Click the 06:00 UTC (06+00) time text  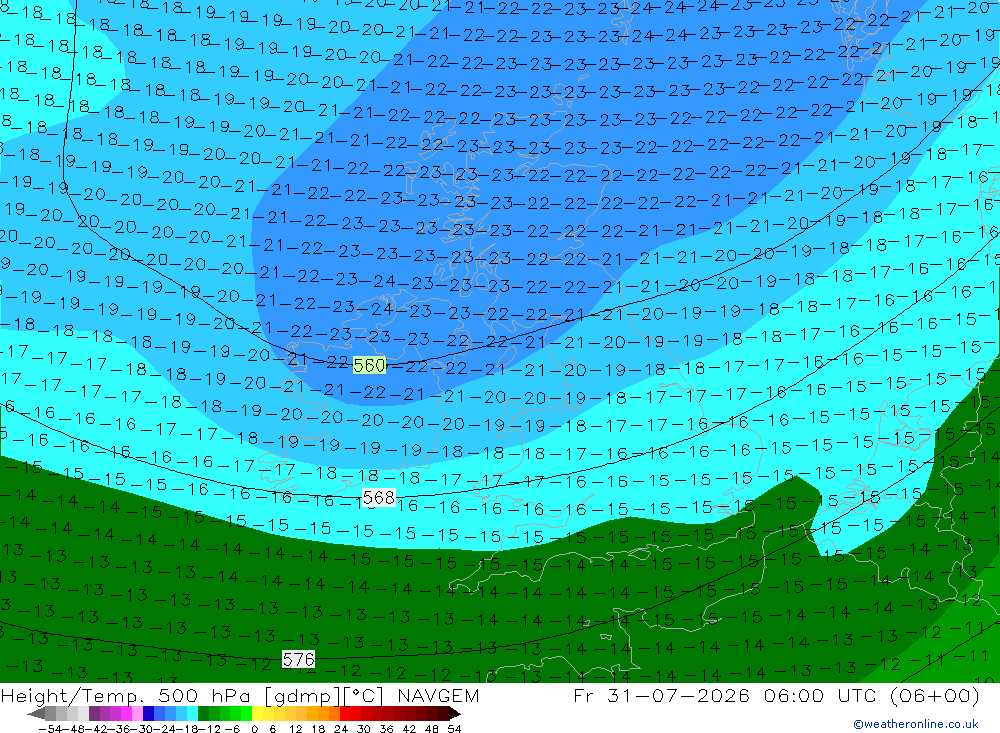tap(872, 696)
